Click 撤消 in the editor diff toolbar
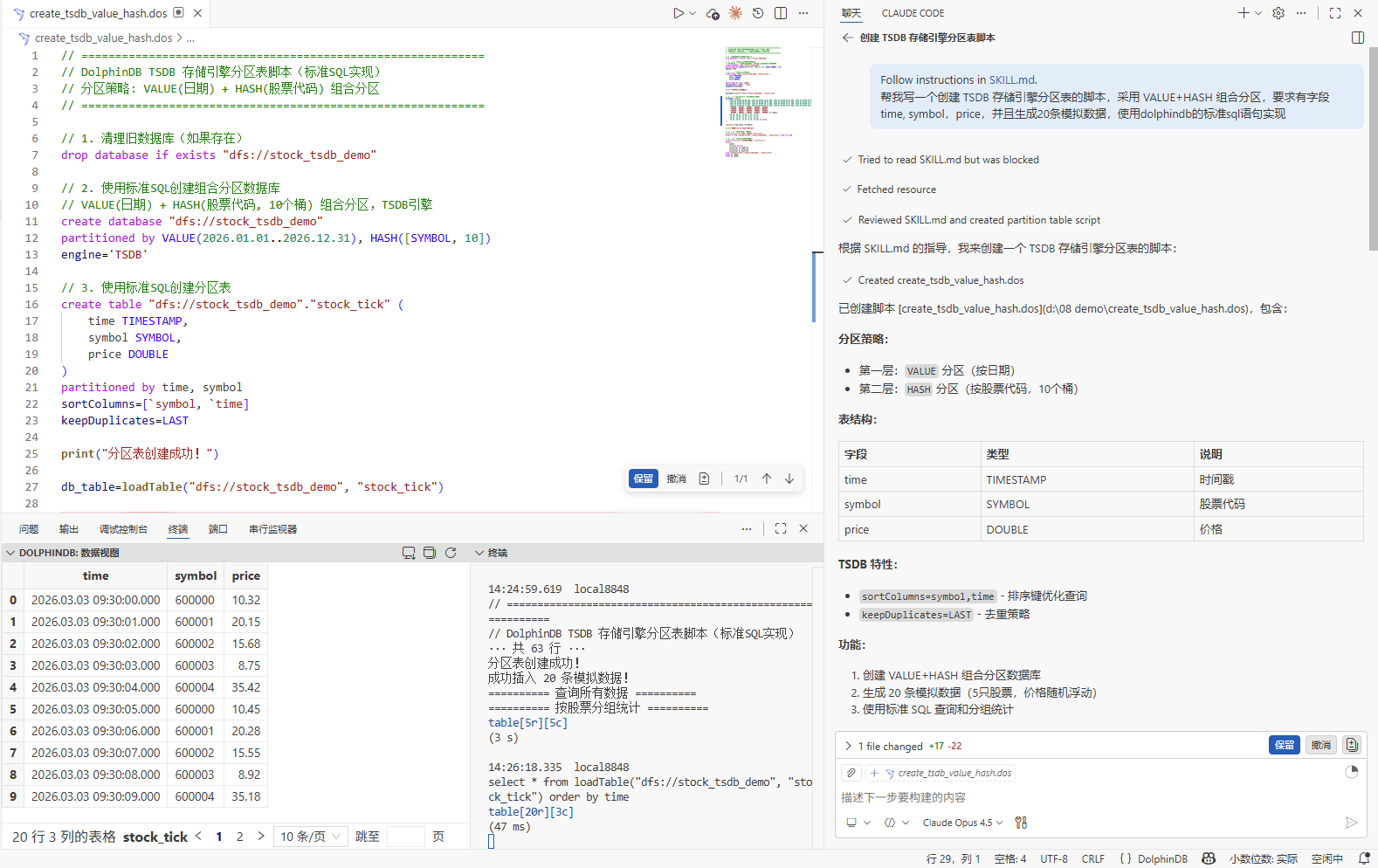The height and width of the screenshot is (868, 1378). tap(677, 479)
